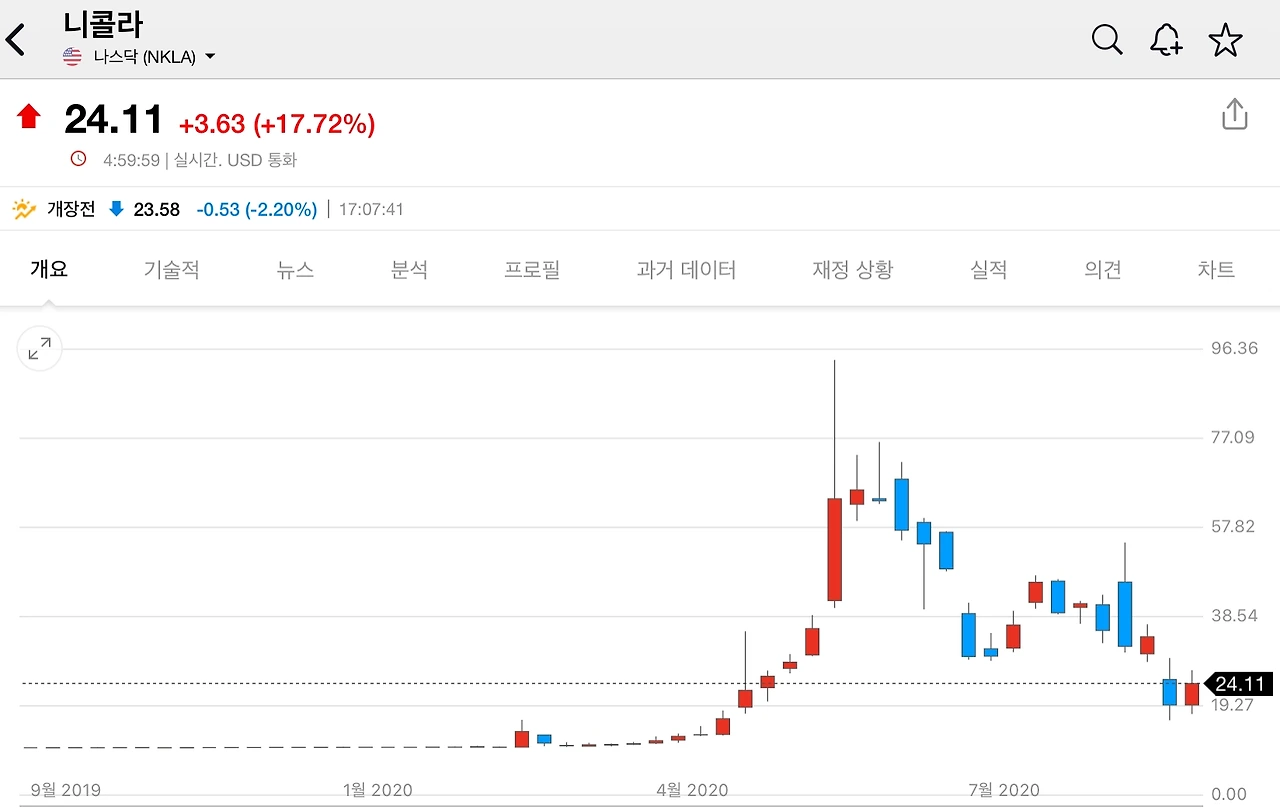
Task: Tap the 24.11 price tag on chart axis
Action: (1239, 684)
